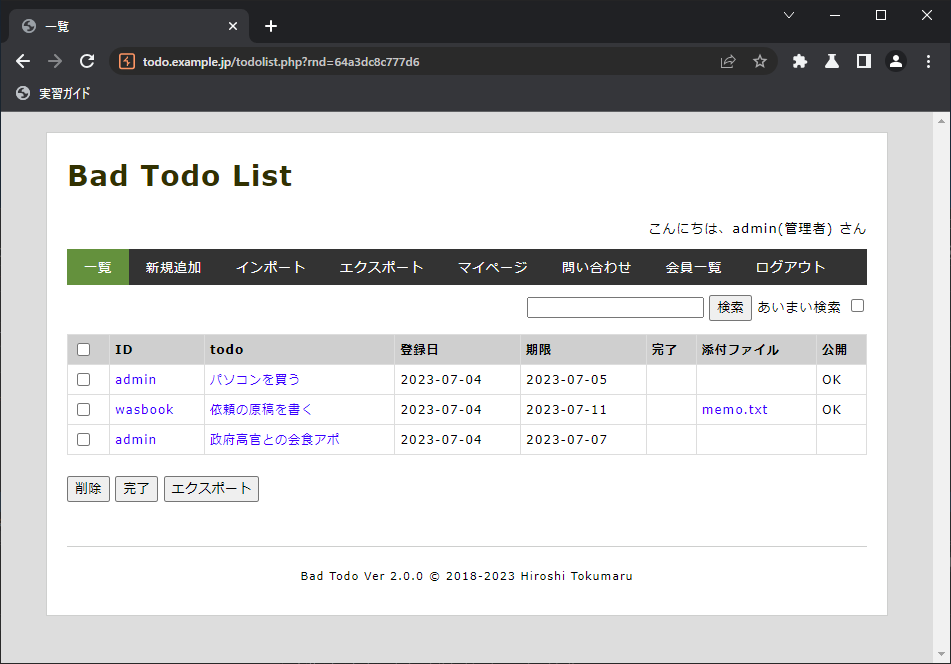This screenshot has width=951, height=664.
Task: Open admin link in 政府高官との会食アポ row
Action: coord(136,440)
